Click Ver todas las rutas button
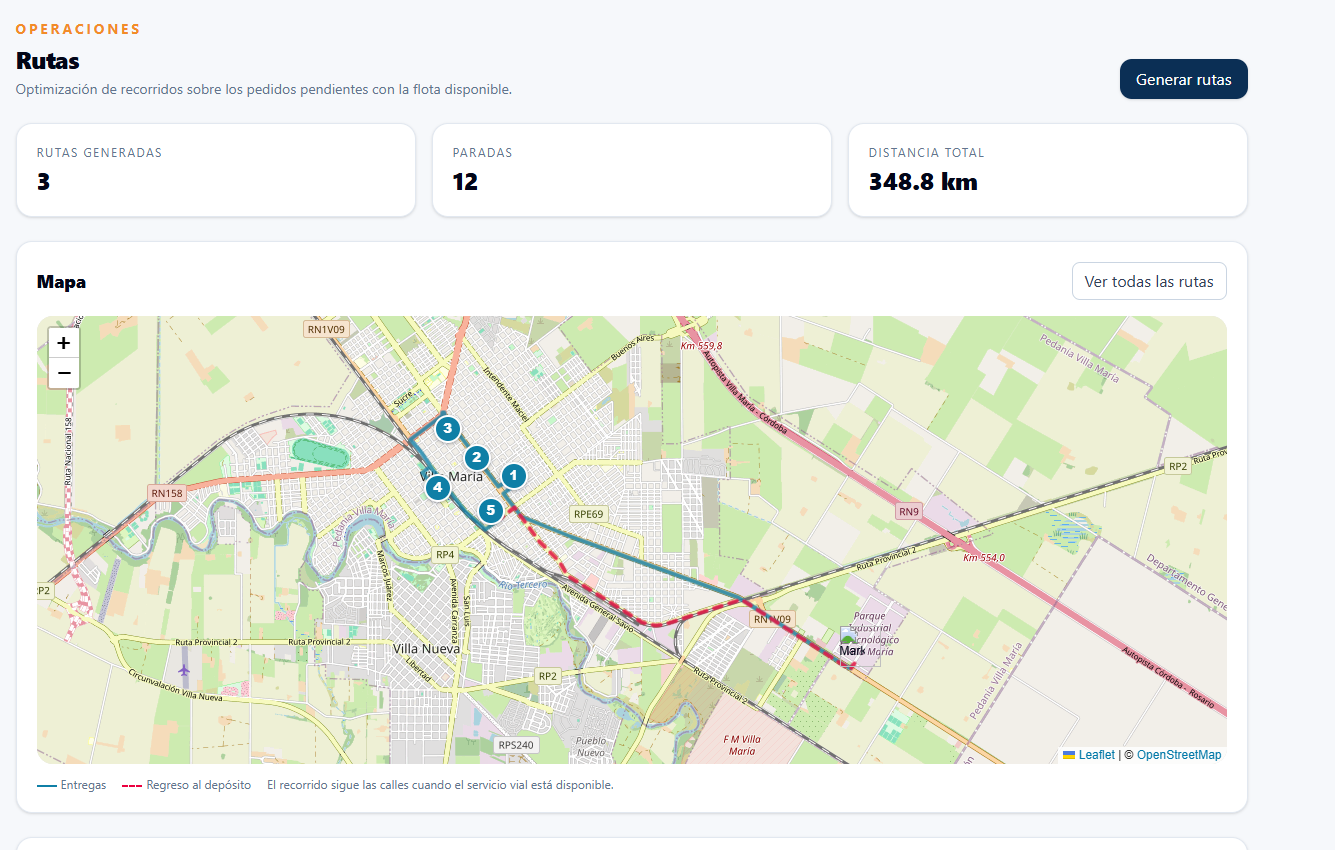 tap(1149, 281)
